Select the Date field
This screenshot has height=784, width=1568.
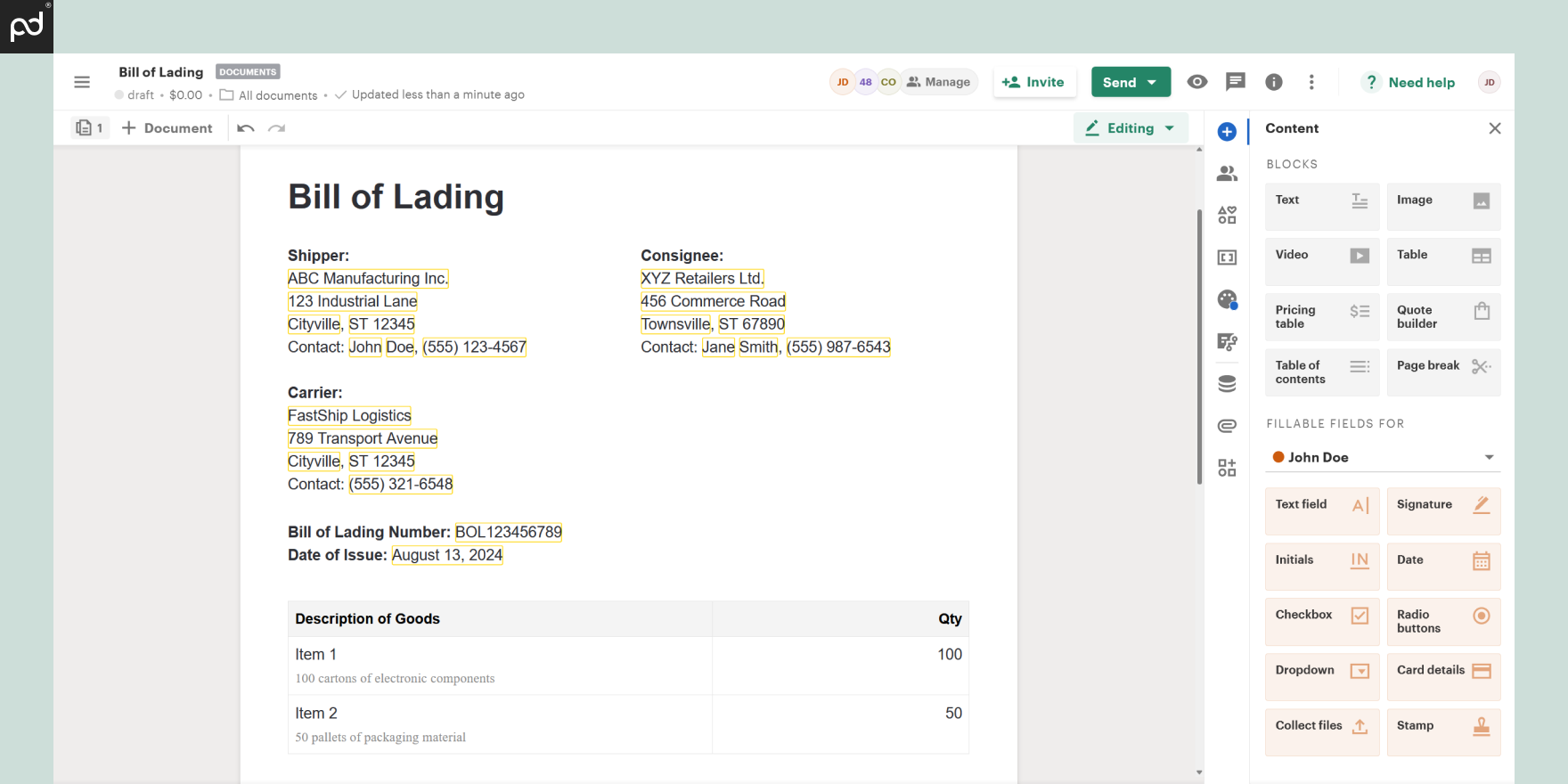1443,567
